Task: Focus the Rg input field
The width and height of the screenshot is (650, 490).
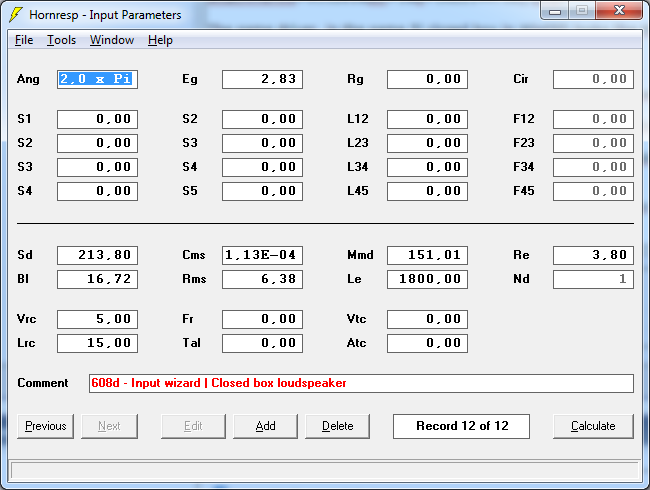Action: pyautogui.click(x=427, y=79)
